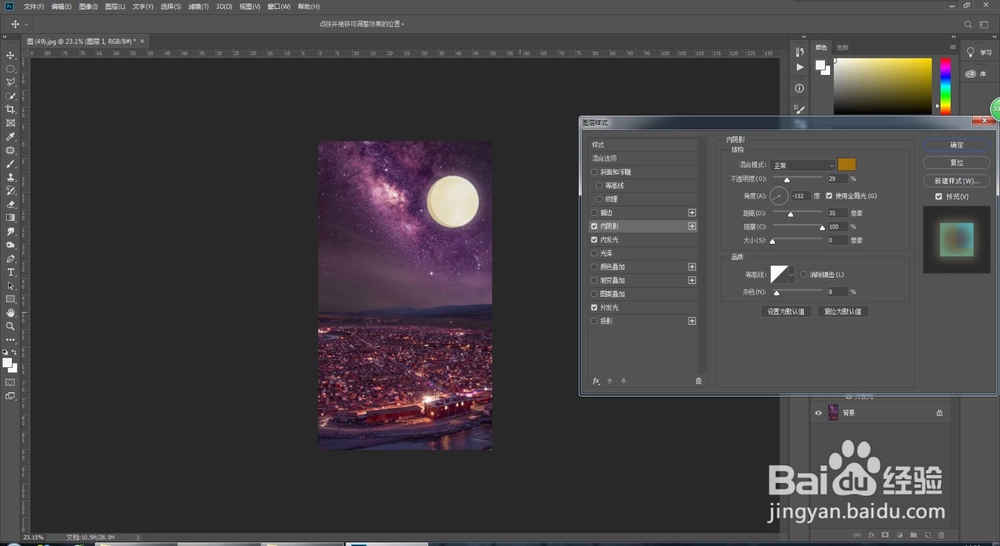Open the 窗口(W) menu

tap(279, 6)
